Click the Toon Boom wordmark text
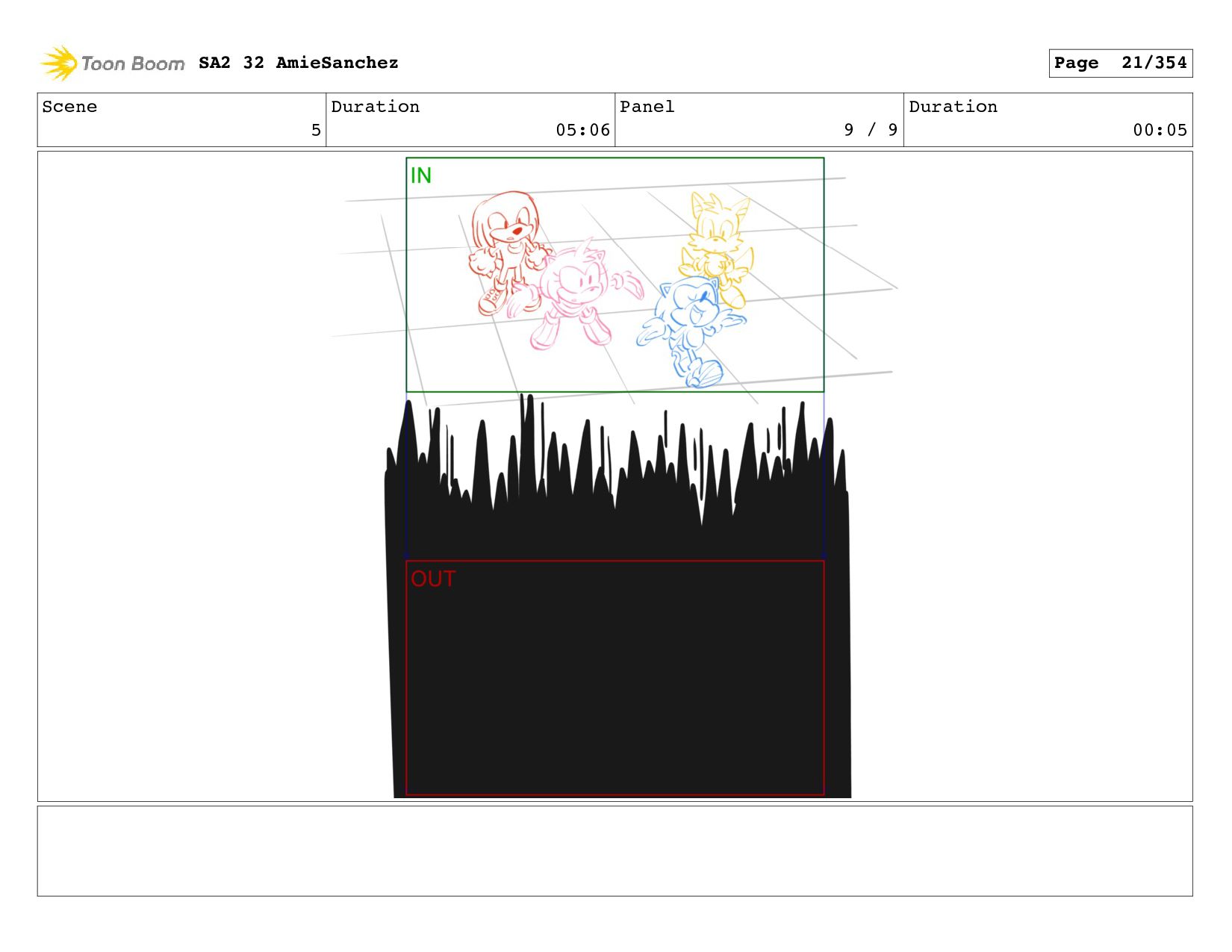The image size is (1232, 952). point(133,63)
